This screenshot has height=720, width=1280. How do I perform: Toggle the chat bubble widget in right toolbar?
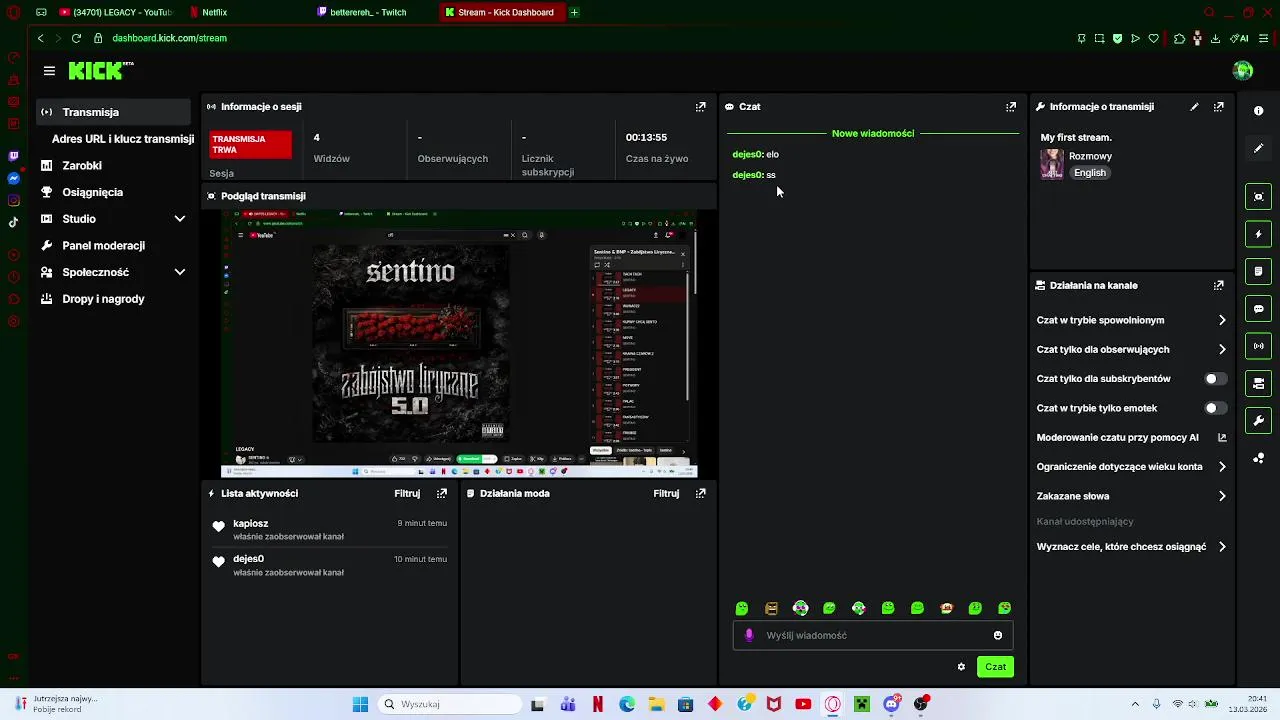[1259, 309]
